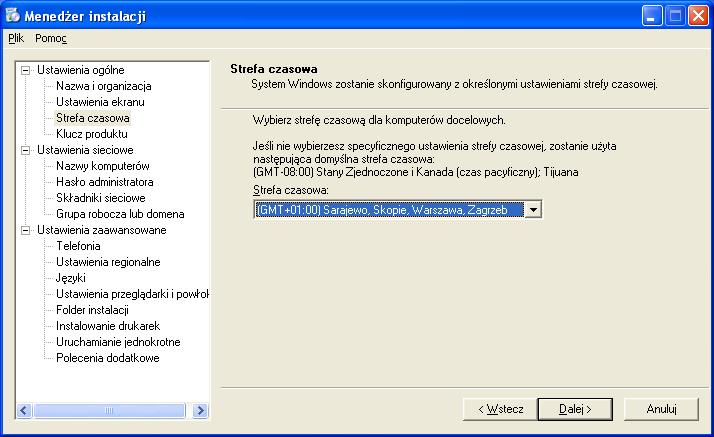
Task: Select Języki tree item
Action: (71, 278)
